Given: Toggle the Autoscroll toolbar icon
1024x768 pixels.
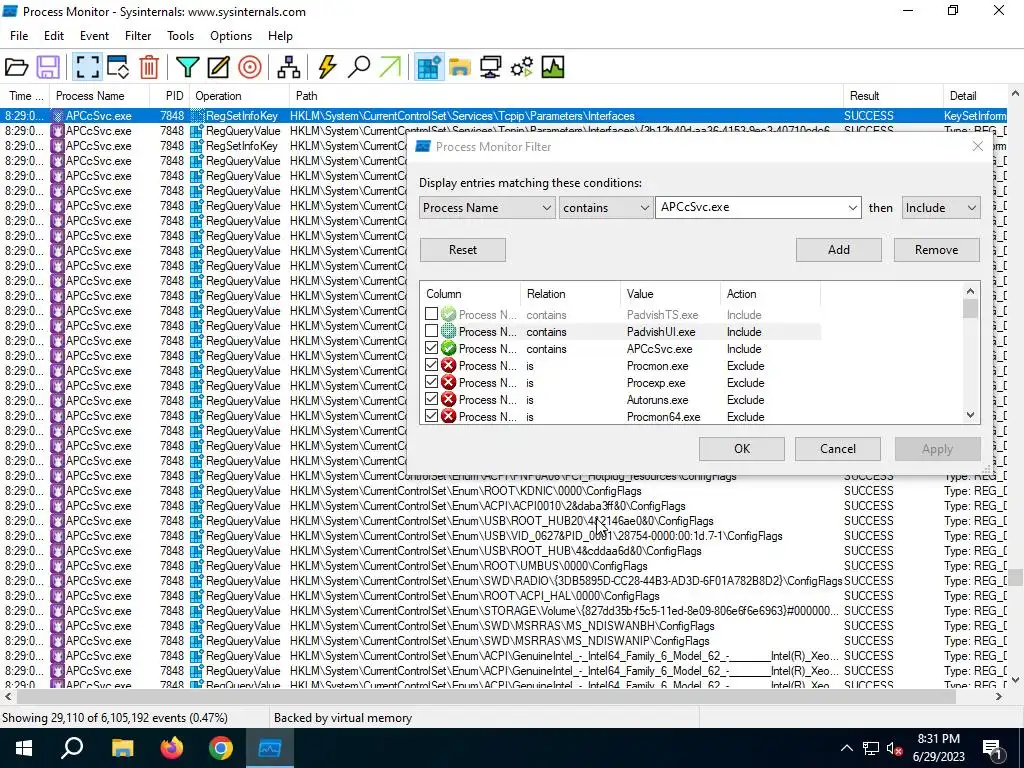Looking at the screenshot, I should tap(118, 67).
